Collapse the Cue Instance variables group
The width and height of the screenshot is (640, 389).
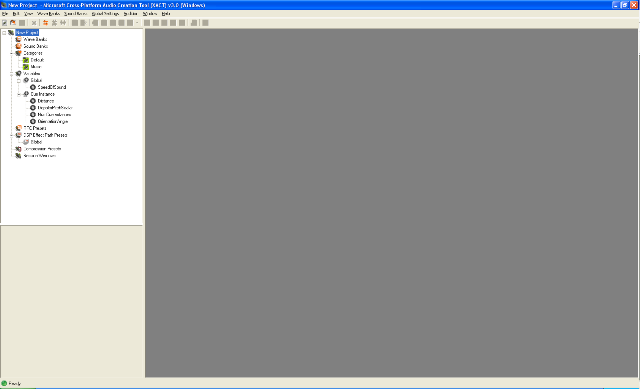(x=19, y=94)
